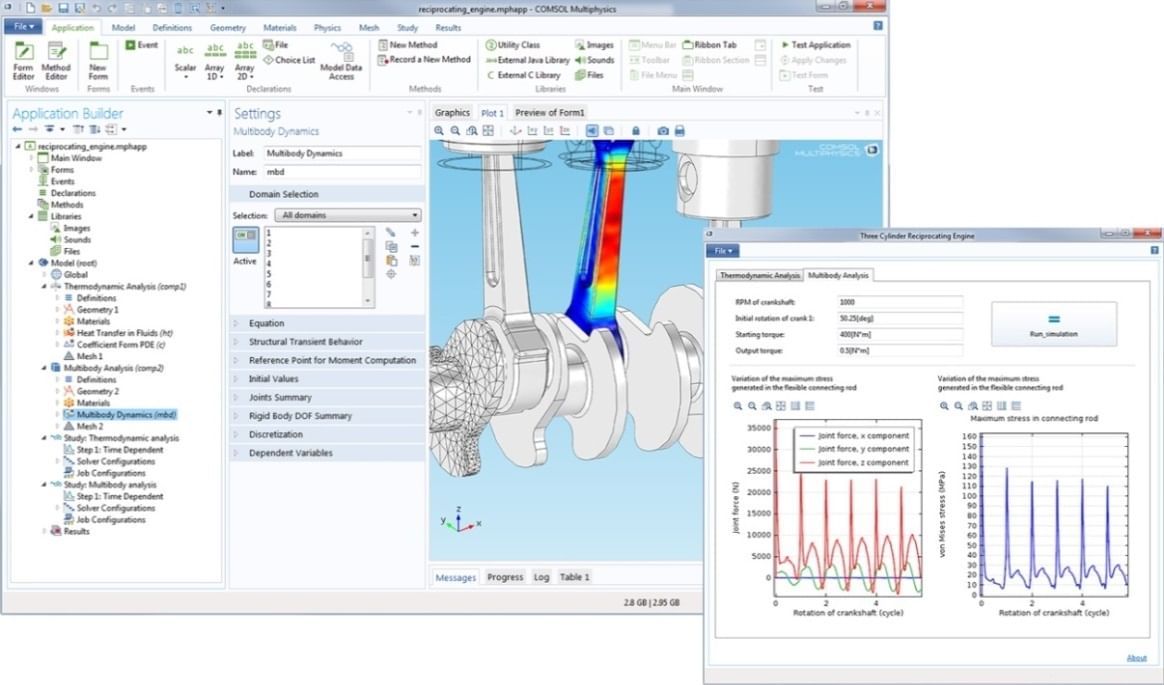Switch to the Thermodynamic Analysis tab

pyautogui.click(x=760, y=275)
